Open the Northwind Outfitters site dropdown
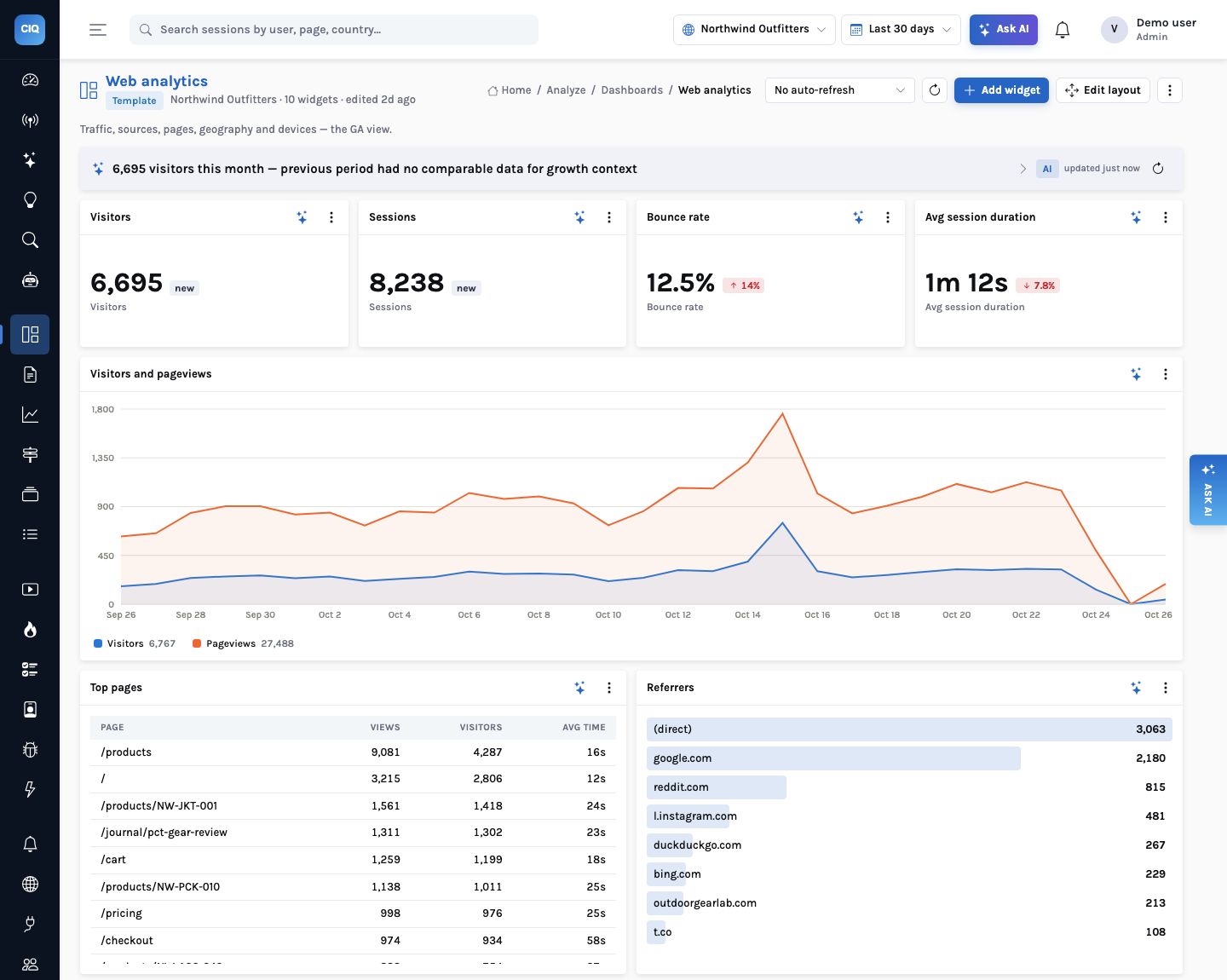 coord(754,29)
